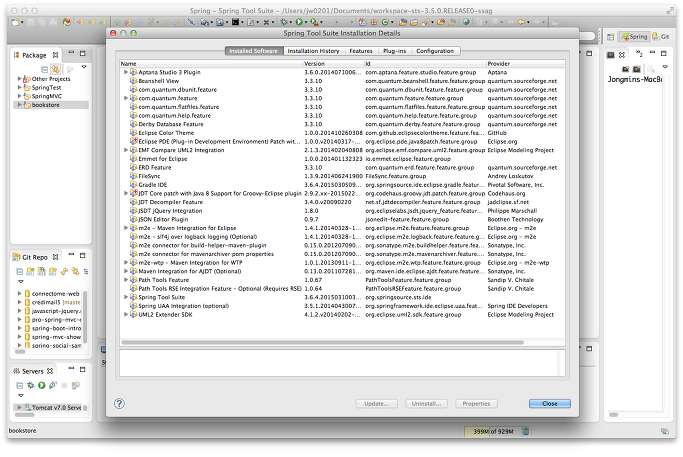The width and height of the screenshot is (683, 457).
Task: Select the JSON Editor Plugin row
Action: tap(342, 220)
